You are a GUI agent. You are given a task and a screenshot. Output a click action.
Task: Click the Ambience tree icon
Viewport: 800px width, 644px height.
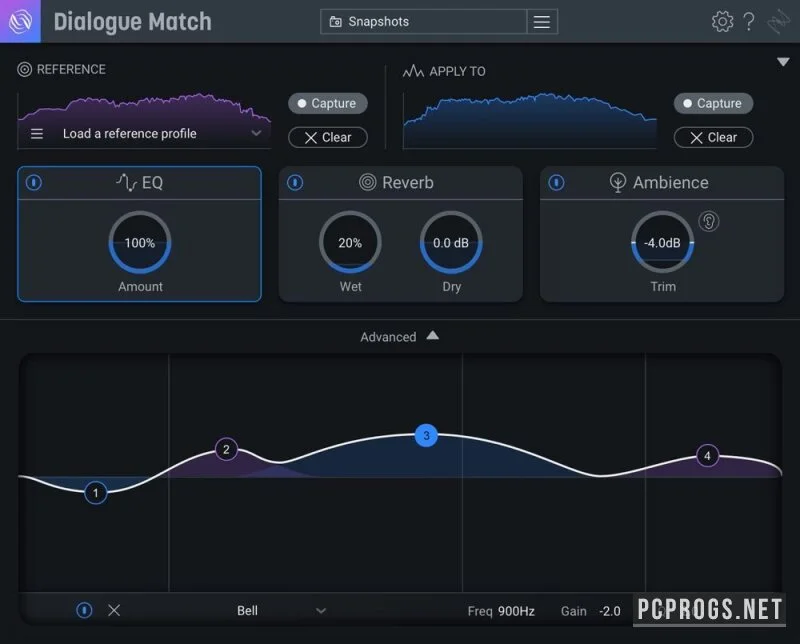(x=618, y=182)
